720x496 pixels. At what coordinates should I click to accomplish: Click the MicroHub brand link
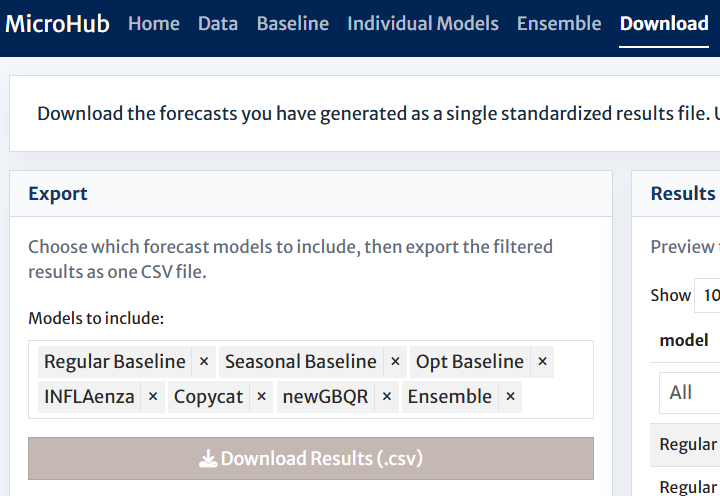click(57, 23)
